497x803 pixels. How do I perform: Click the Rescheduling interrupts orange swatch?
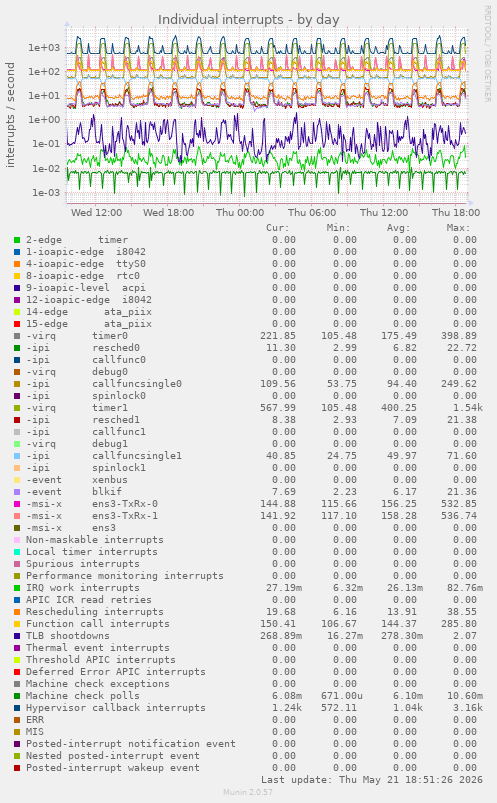click(17, 612)
